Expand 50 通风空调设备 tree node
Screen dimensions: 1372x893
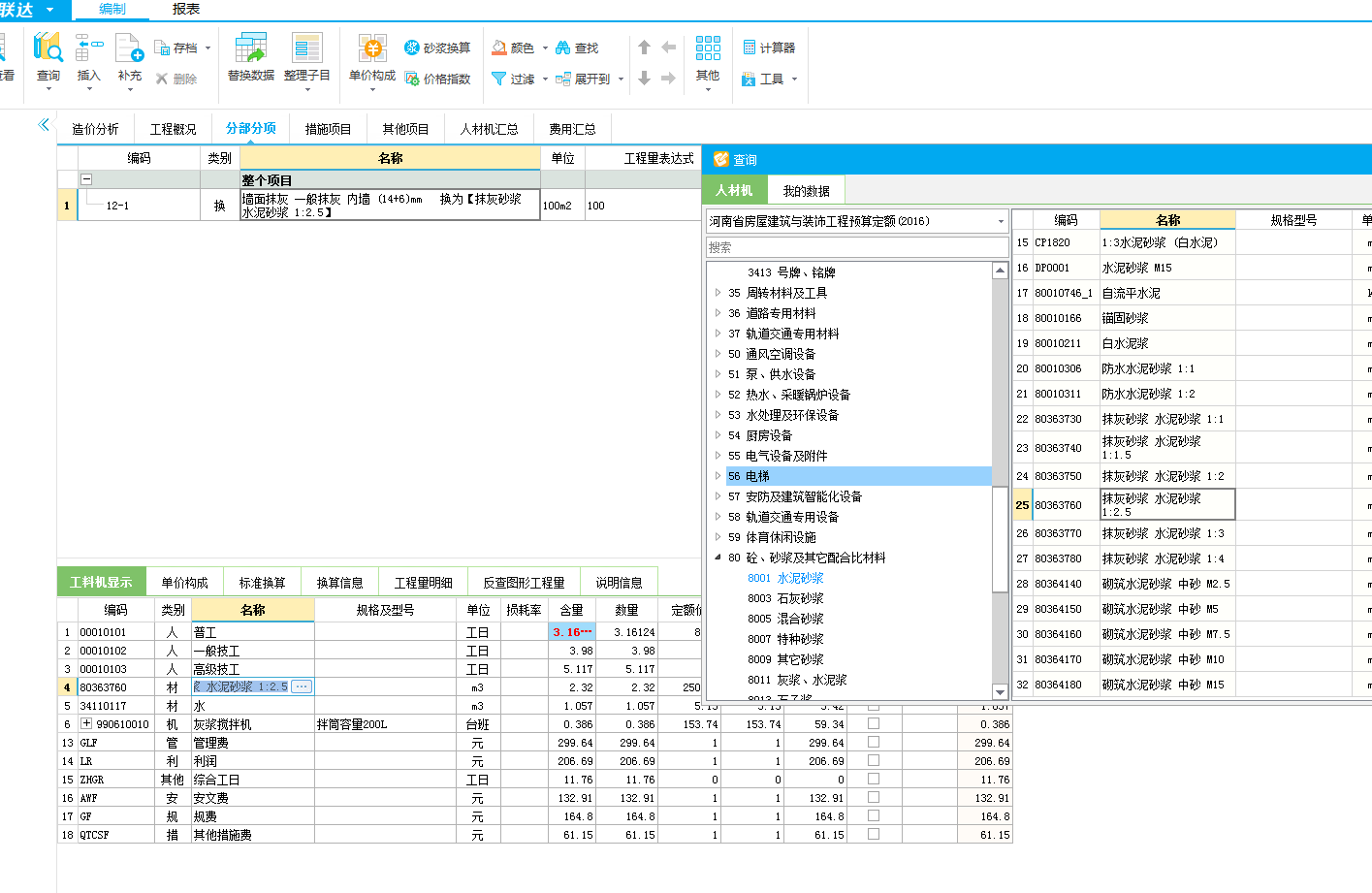click(718, 353)
